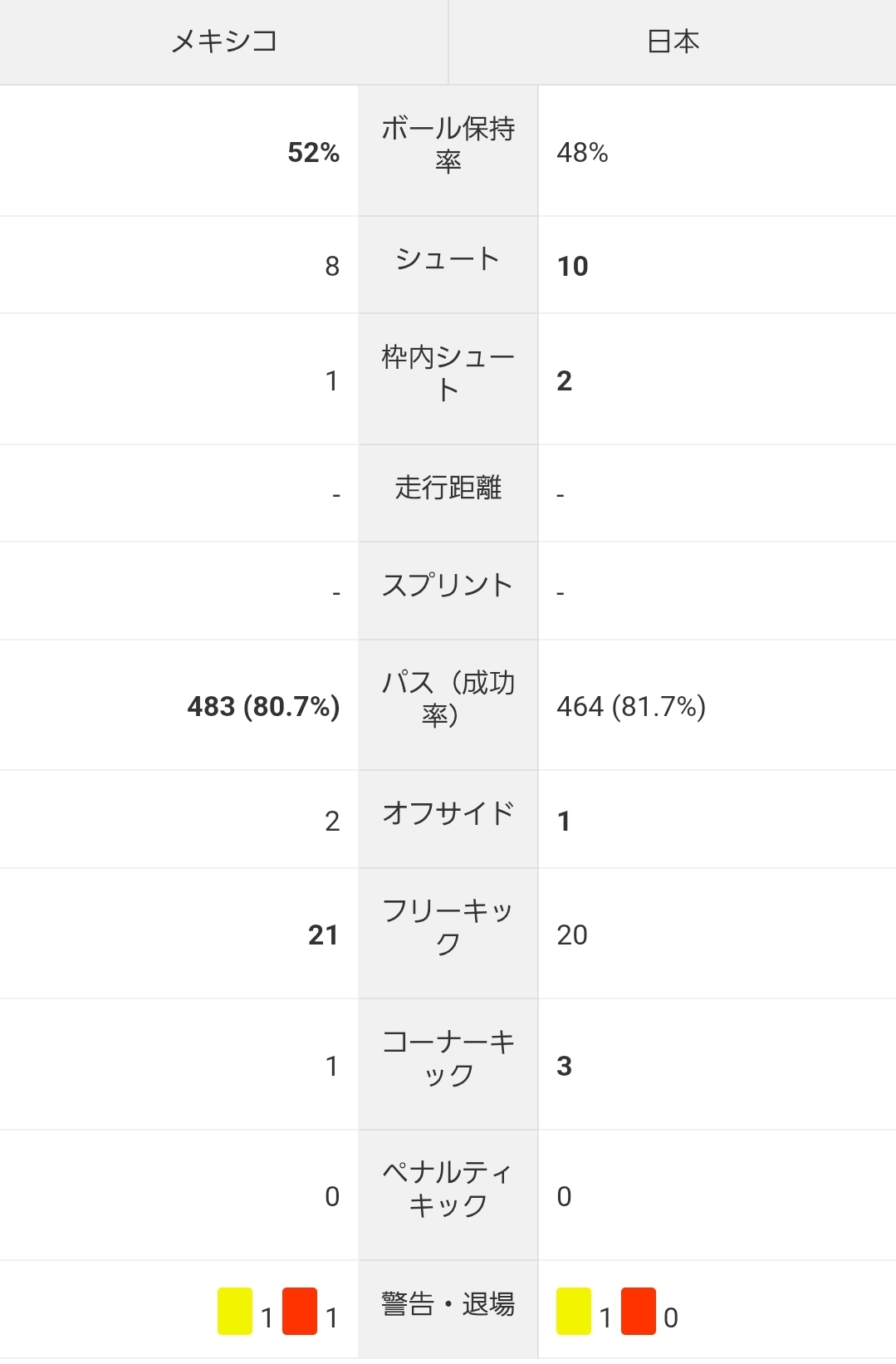The height and width of the screenshot is (1364, 896).
Task: Tap the スプリント stat label
Action: 448,586
